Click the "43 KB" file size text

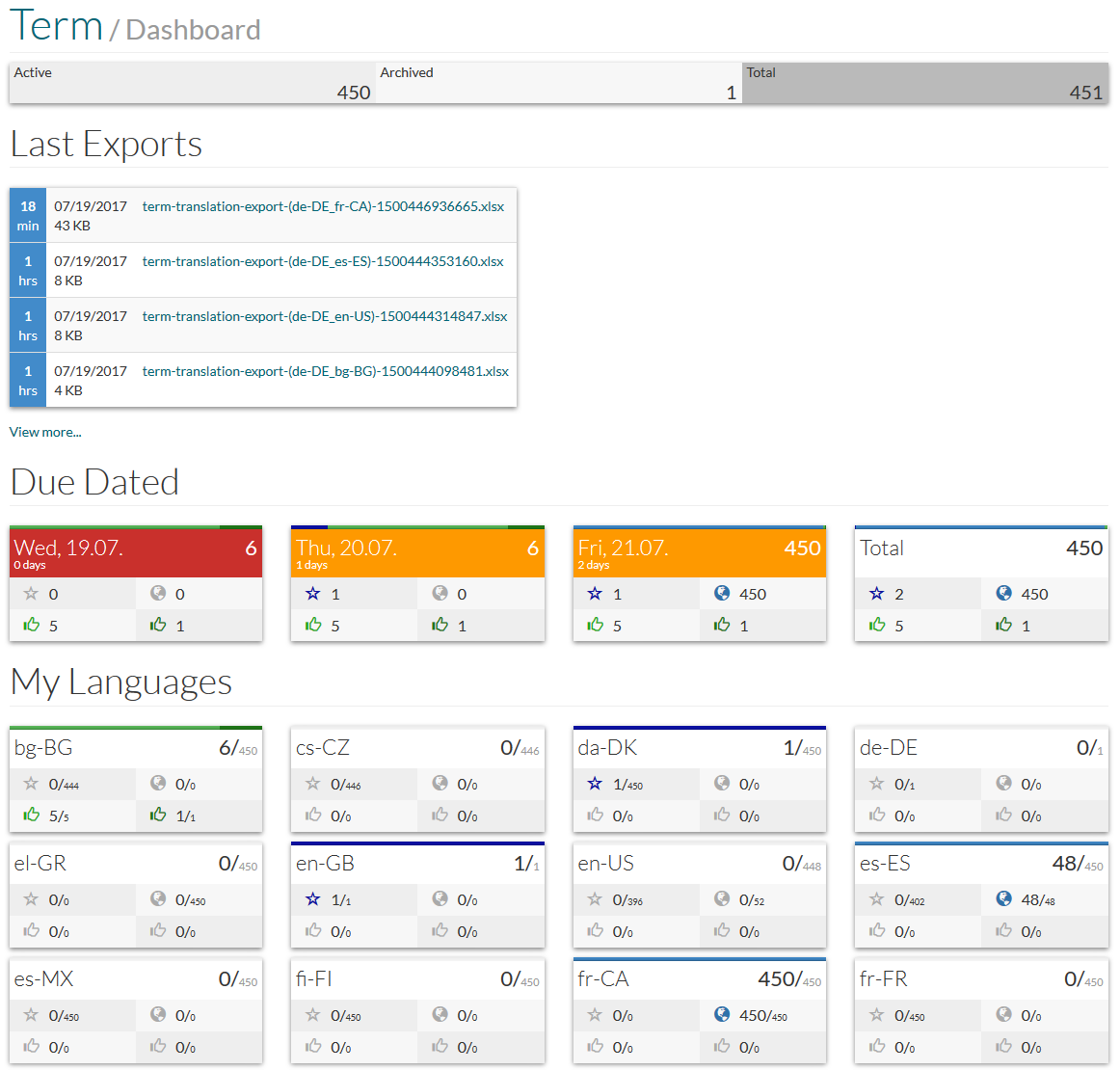[72, 226]
